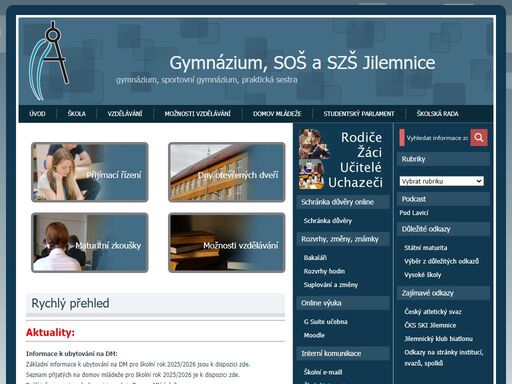Open the Suplování a změny link
This screenshot has height=384, width=512.
pos(331,285)
